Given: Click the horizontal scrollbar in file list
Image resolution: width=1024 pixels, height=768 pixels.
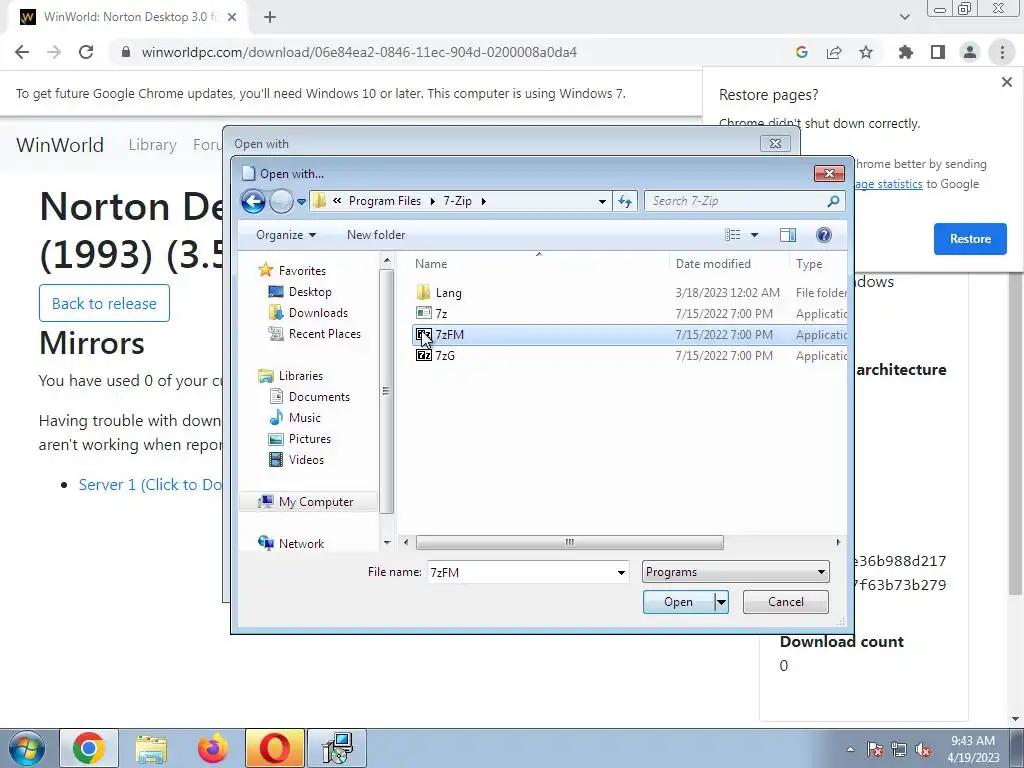Looking at the screenshot, I should pos(569,543).
